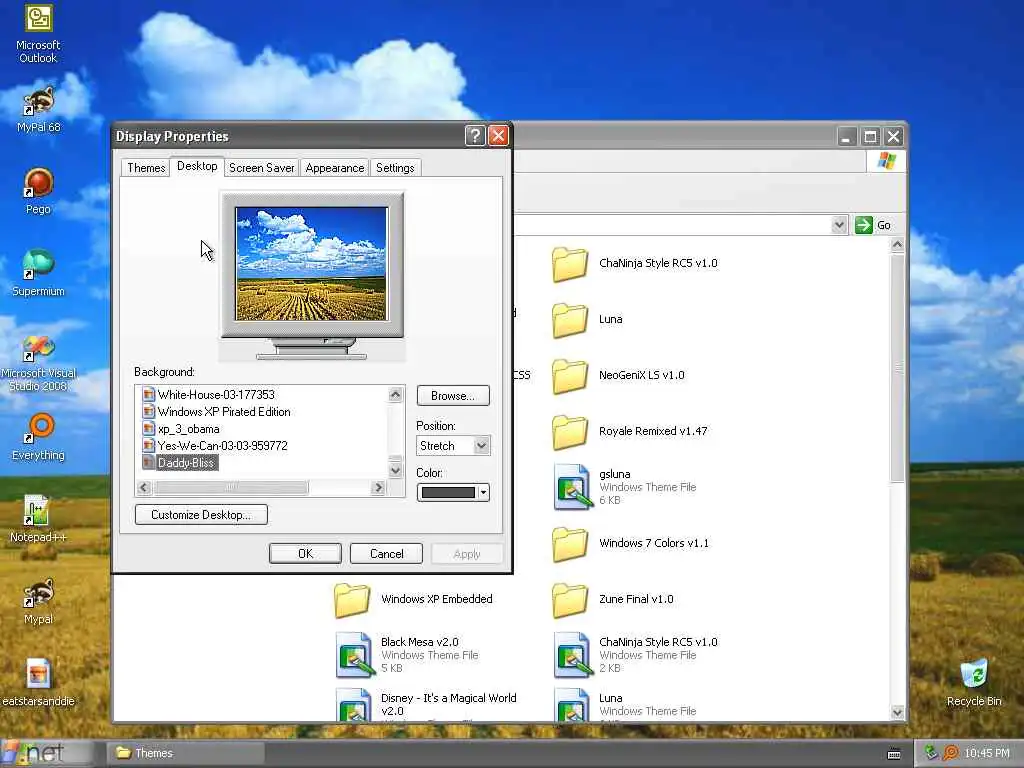Select ChaNinja Style RC5 v1.0 folder icon
The height and width of the screenshot is (768, 1024).
[569, 264]
